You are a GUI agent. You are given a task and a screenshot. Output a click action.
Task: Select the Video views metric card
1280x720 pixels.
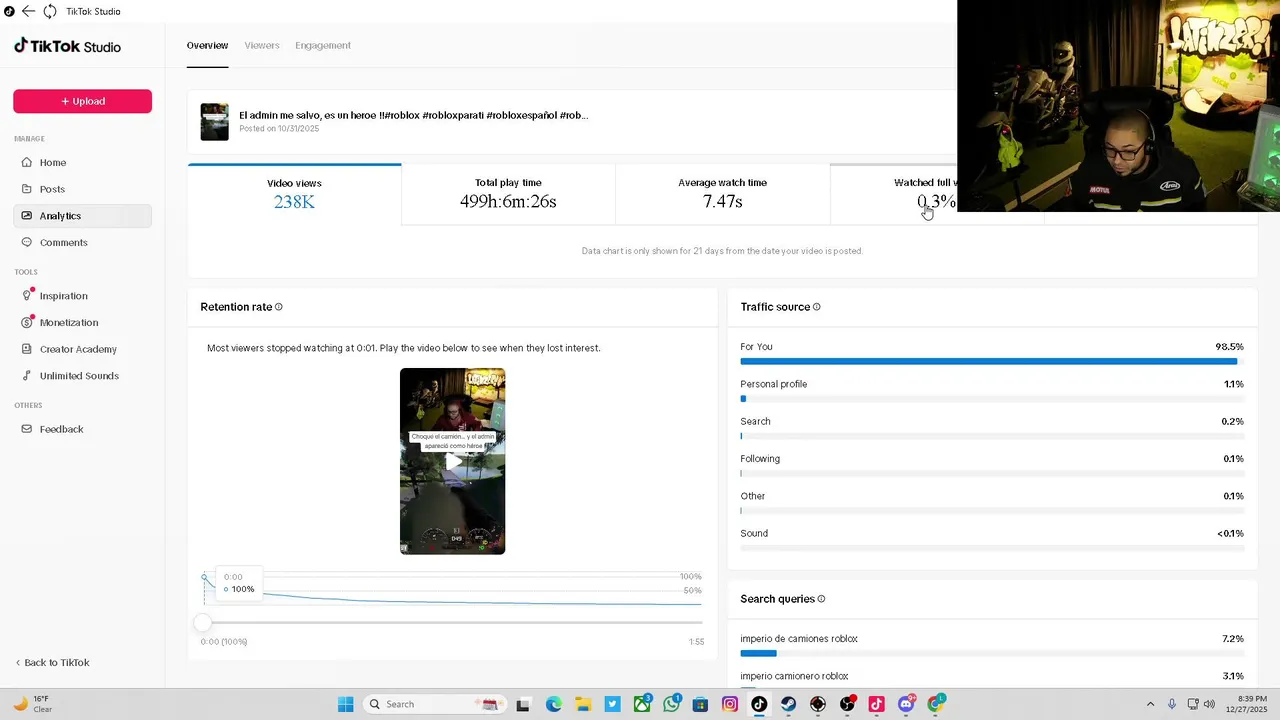click(x=294, y=194)
